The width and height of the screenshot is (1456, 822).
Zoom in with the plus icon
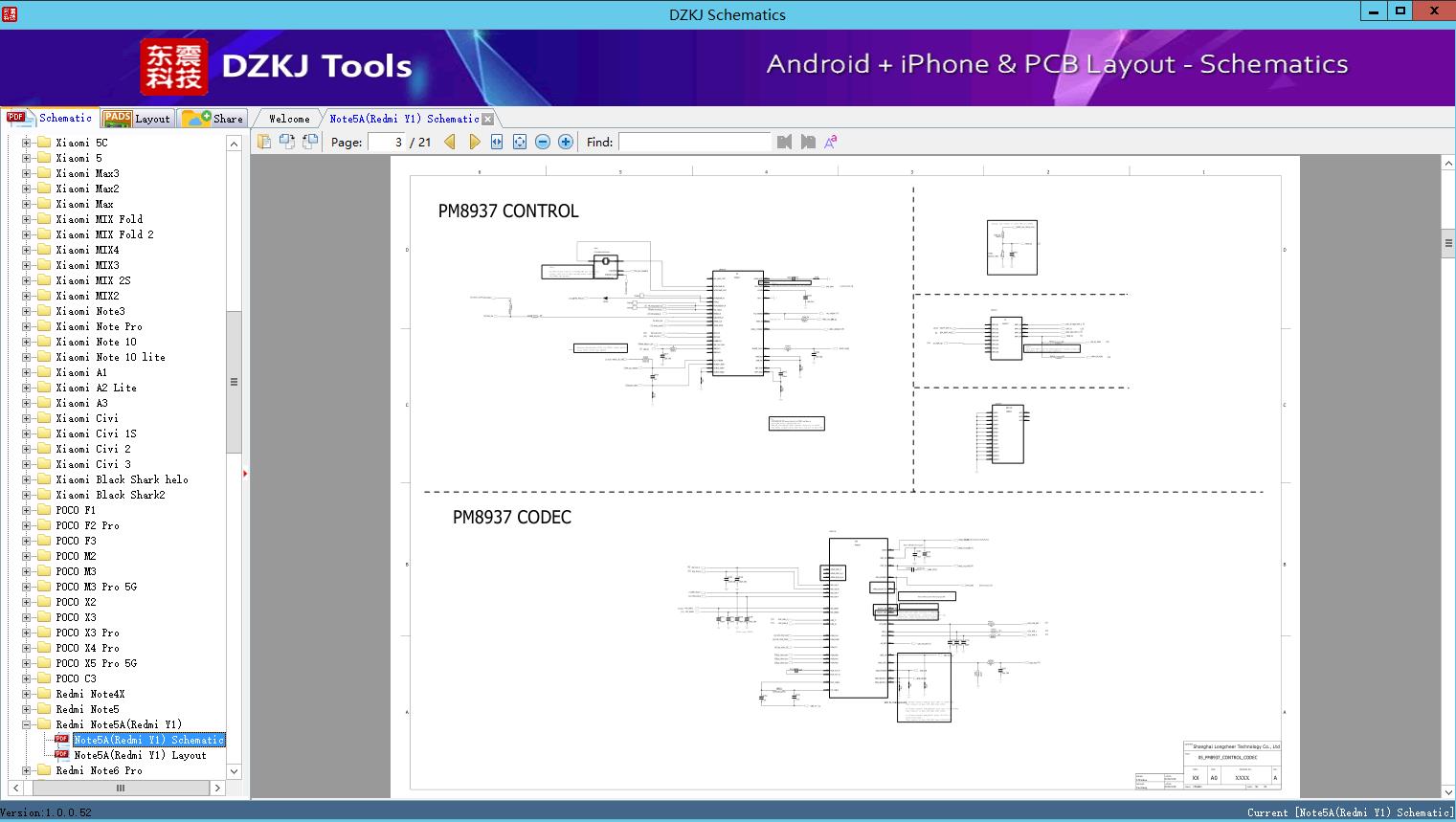click(566, 142)
